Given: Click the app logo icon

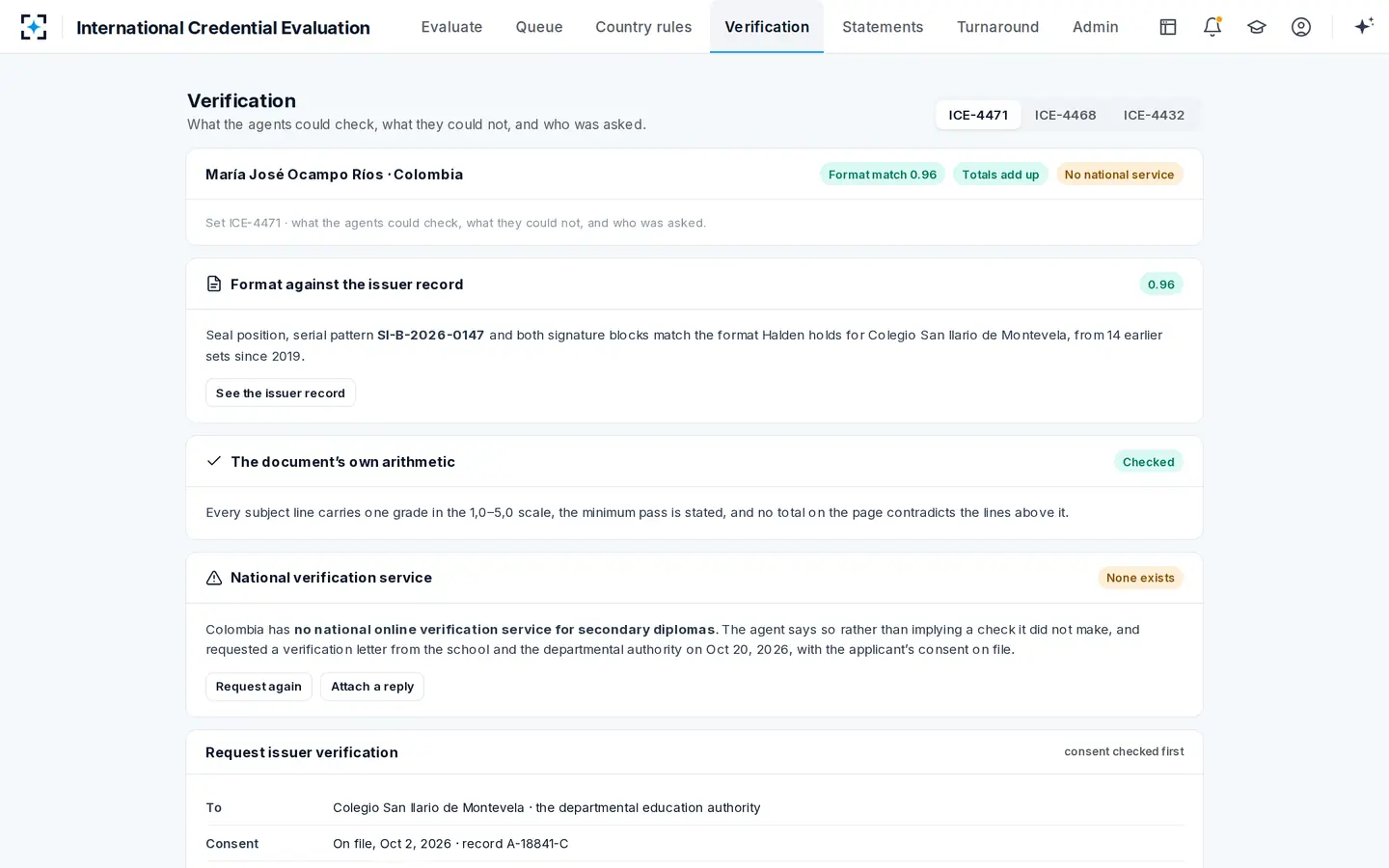Looking at the screenshot, I should (34, 27).
